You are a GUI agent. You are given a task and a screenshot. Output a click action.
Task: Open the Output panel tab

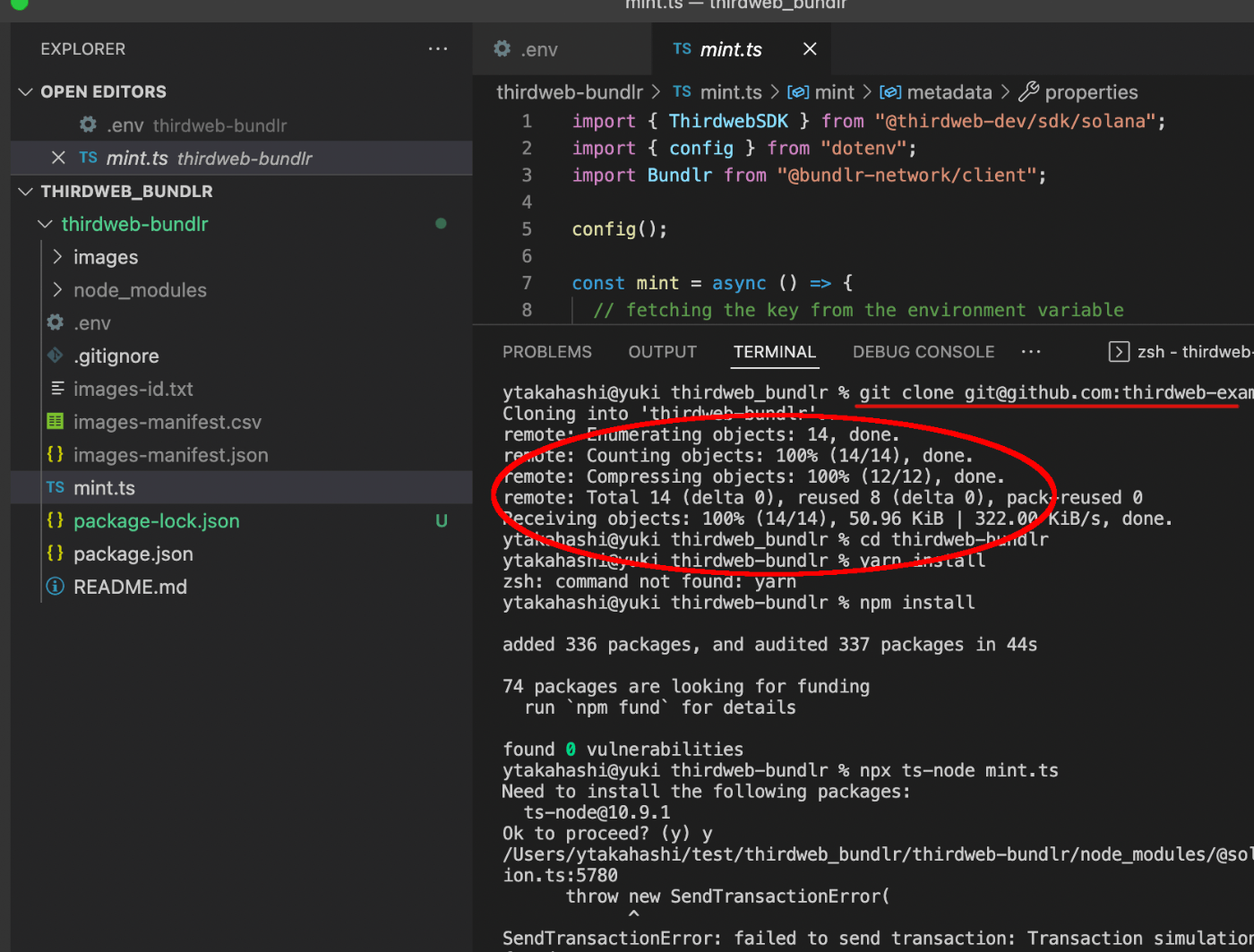[x=663, y=352]
